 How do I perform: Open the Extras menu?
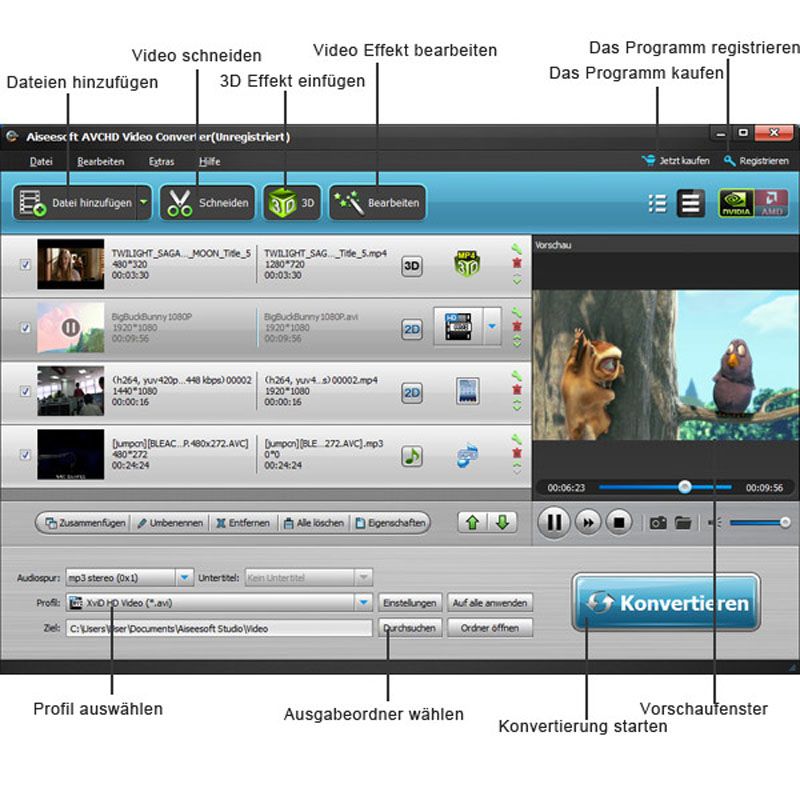tap(162, 161)
